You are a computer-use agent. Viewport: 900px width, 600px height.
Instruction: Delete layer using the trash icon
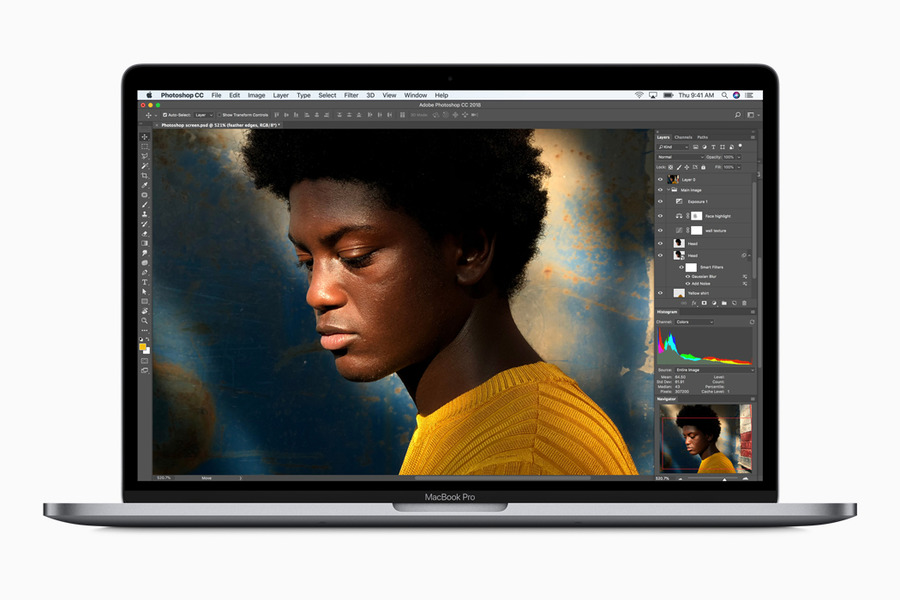click(x=744, y=303)
